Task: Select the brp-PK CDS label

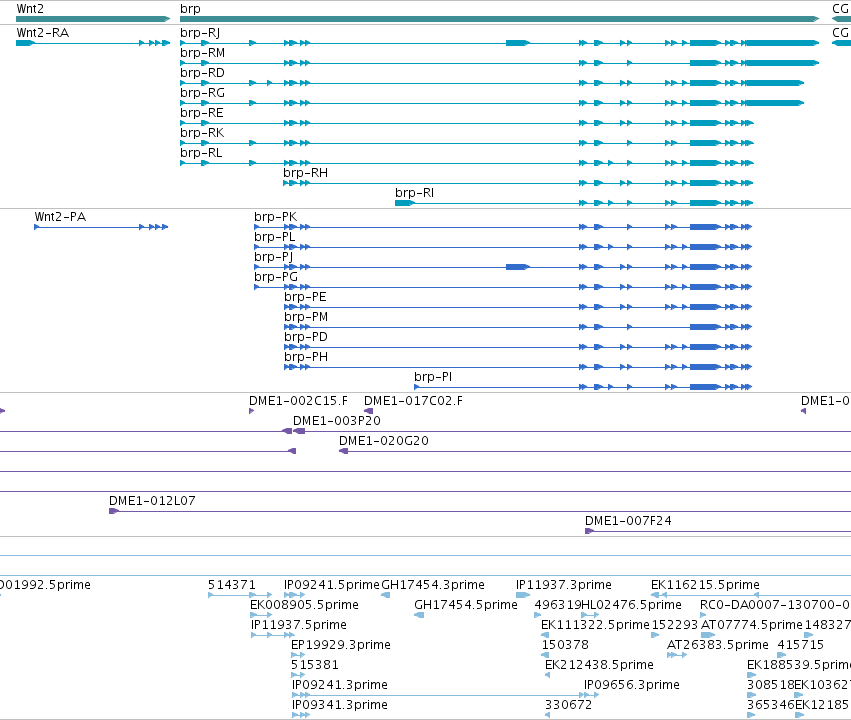Action: 276,216
